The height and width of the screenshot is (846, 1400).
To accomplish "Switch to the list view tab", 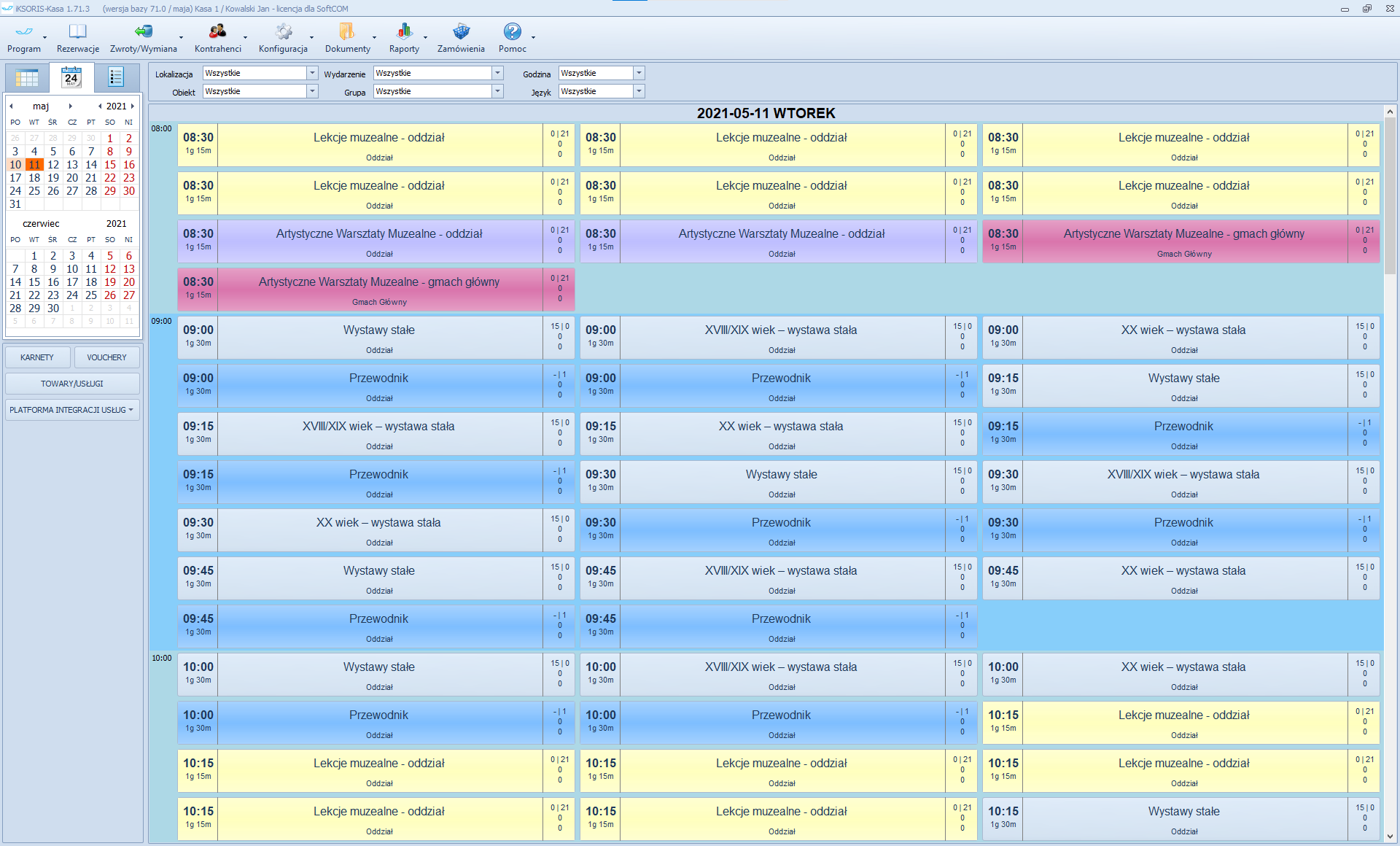I will (115, 77).
